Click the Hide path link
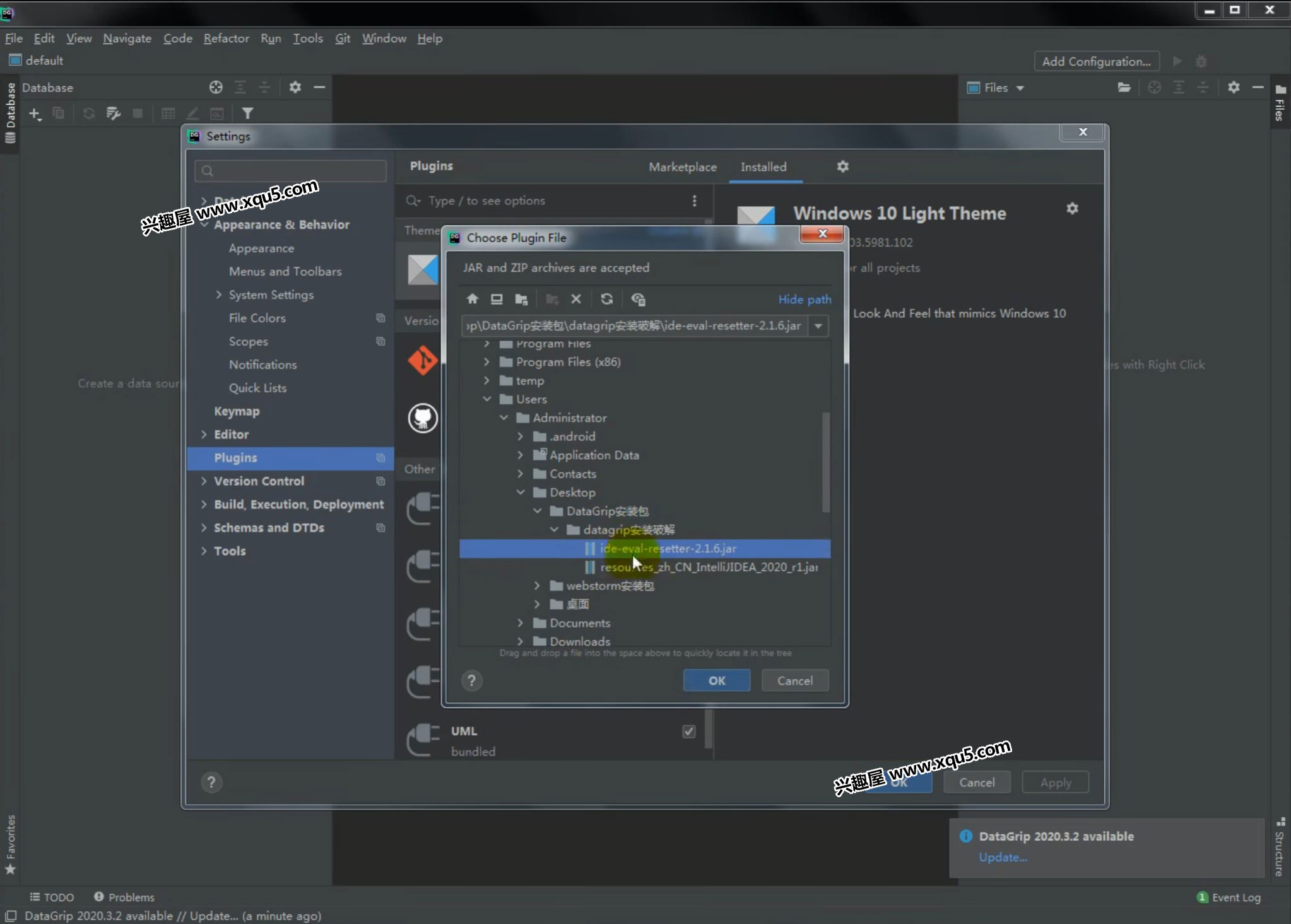Viewport: 1291px width, 924px height. (x=805, y=300)
